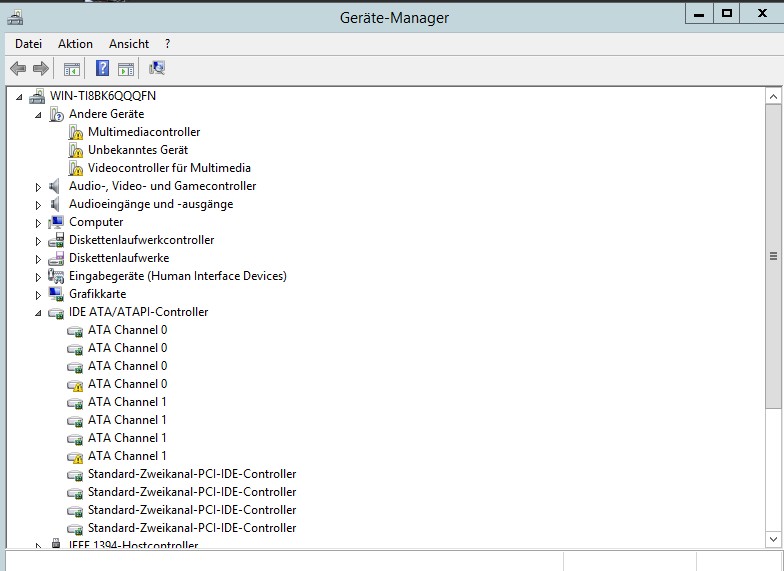Click the show/hide action pane icon
This screenshot has width=784, height=571.
(x=126, y=68)
